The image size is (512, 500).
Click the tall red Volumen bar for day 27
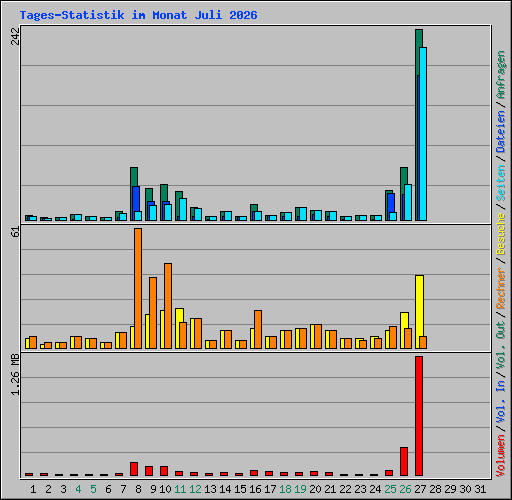[x=419, y=416]
